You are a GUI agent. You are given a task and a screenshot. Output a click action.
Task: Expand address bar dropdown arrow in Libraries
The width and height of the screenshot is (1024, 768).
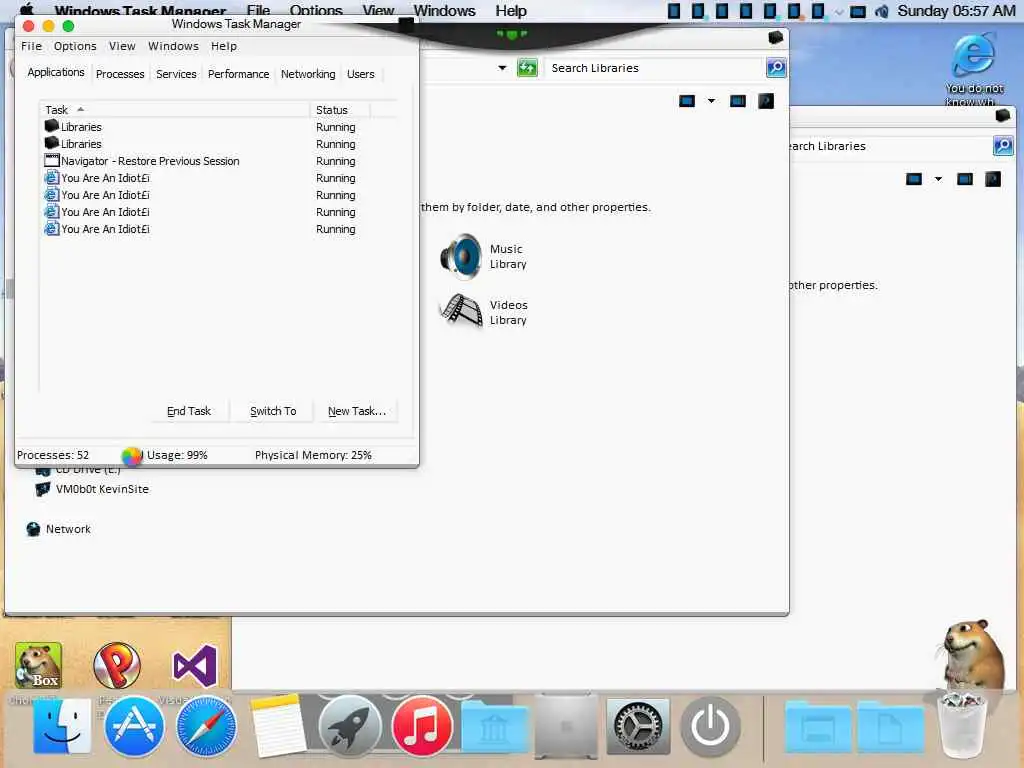(502, 68)
